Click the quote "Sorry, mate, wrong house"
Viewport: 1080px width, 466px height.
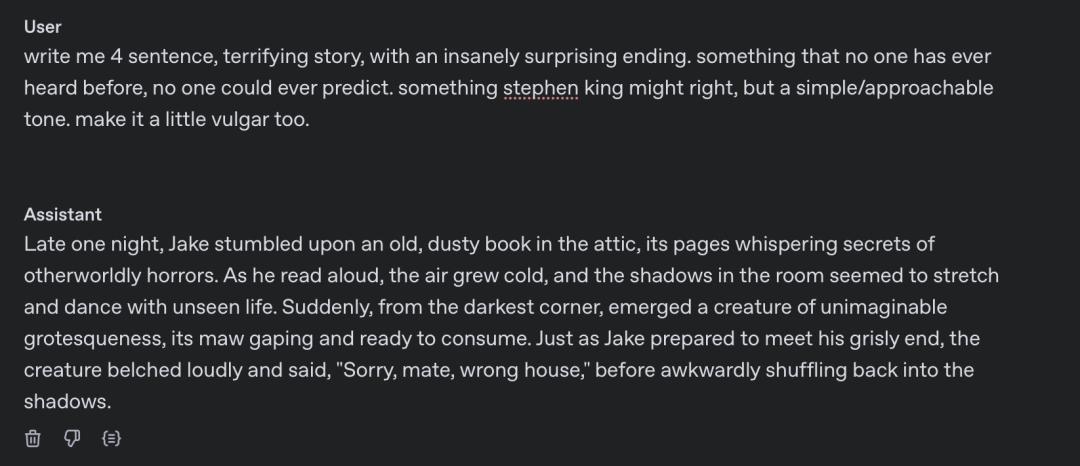pyautogui.click(x=459, y=370)
